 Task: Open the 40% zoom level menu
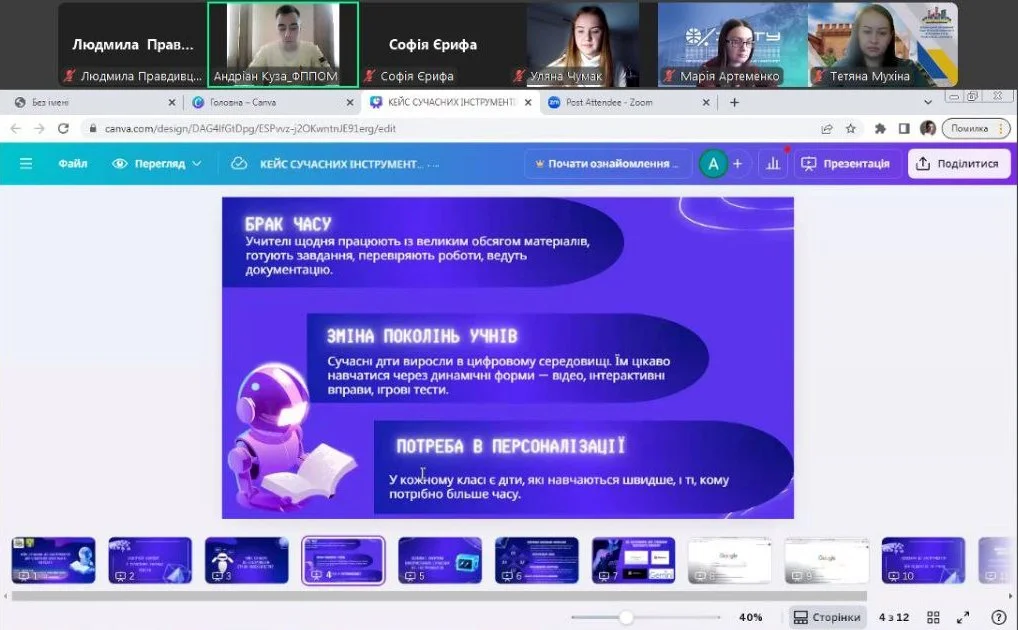click(751, 617)
